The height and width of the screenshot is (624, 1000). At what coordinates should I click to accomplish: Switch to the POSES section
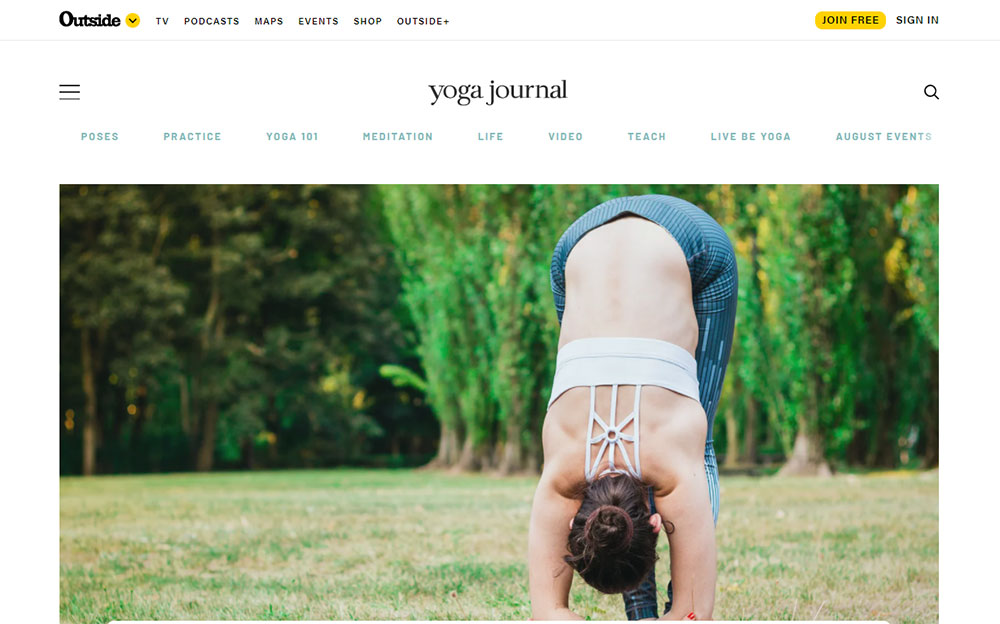99,137
